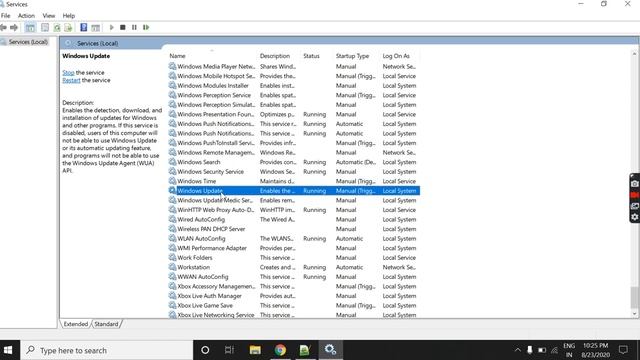Image resolution: width=640 pixels, height=360 pixels.
Task: Sort by the Startup Type column header
Action: tap(352, 56)
